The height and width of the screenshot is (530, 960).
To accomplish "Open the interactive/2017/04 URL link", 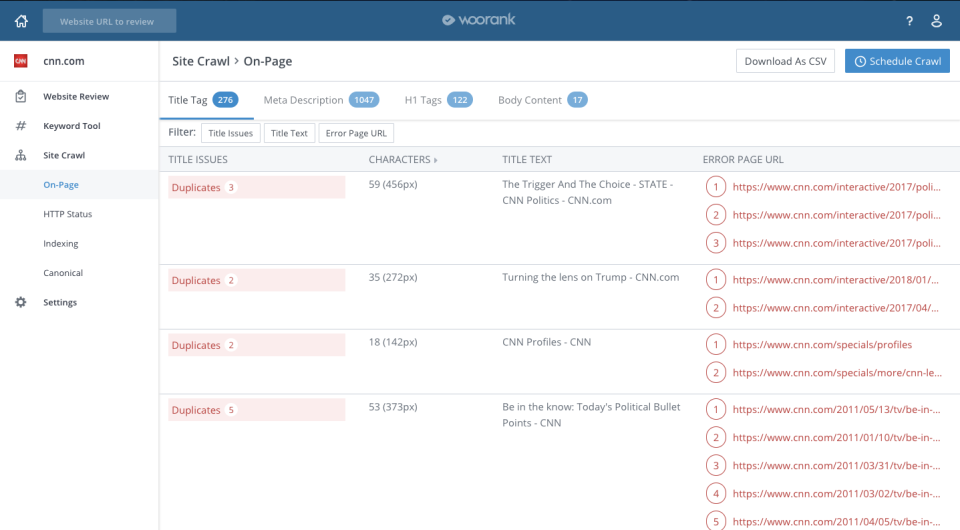I will click(x=835, y=308).
